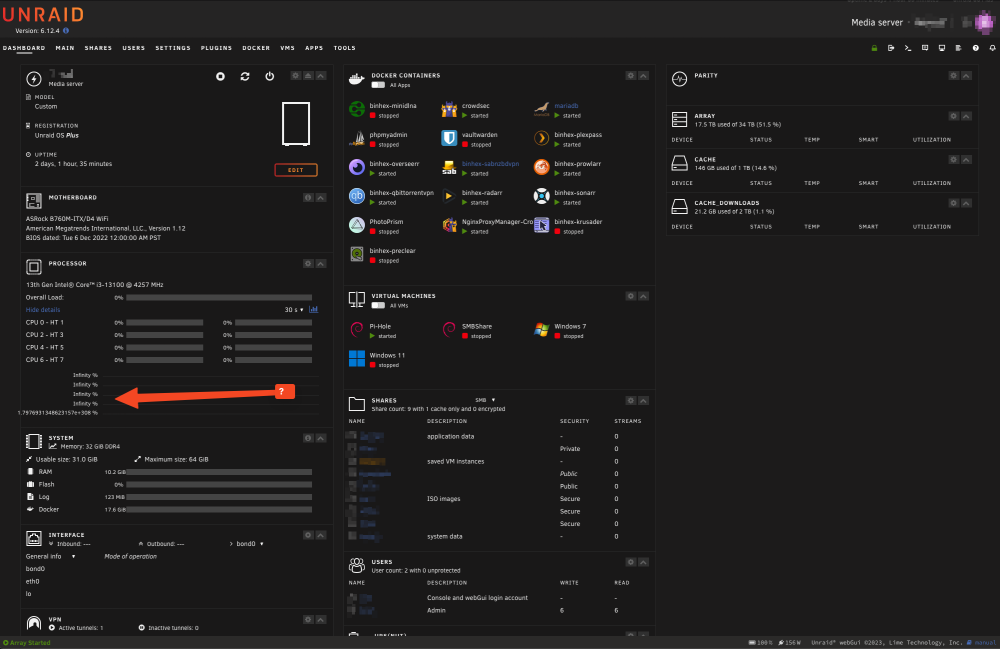The height and width of the screenshot is (649, 1000).
Task: Collapse the Array panel
Action: tap(966, 116)
